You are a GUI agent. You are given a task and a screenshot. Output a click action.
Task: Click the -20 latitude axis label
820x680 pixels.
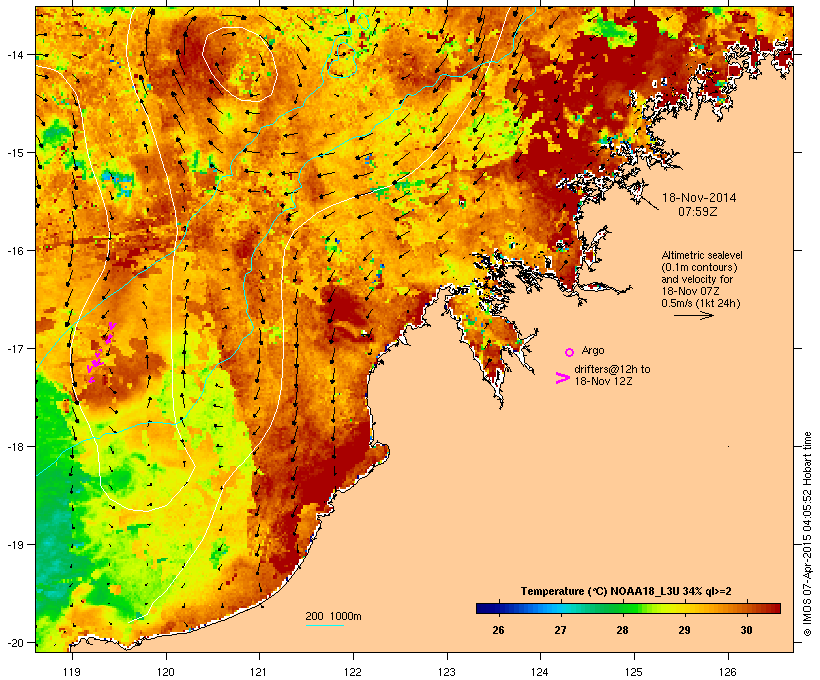pyautogui.click(x=14, y=642)
